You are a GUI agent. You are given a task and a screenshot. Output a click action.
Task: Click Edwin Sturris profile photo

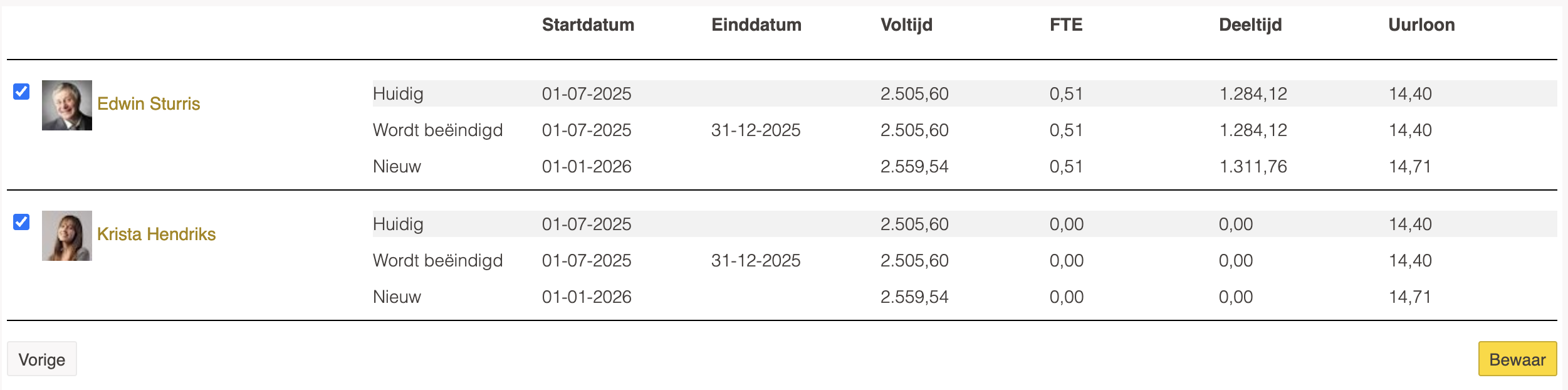coord(67,105)
